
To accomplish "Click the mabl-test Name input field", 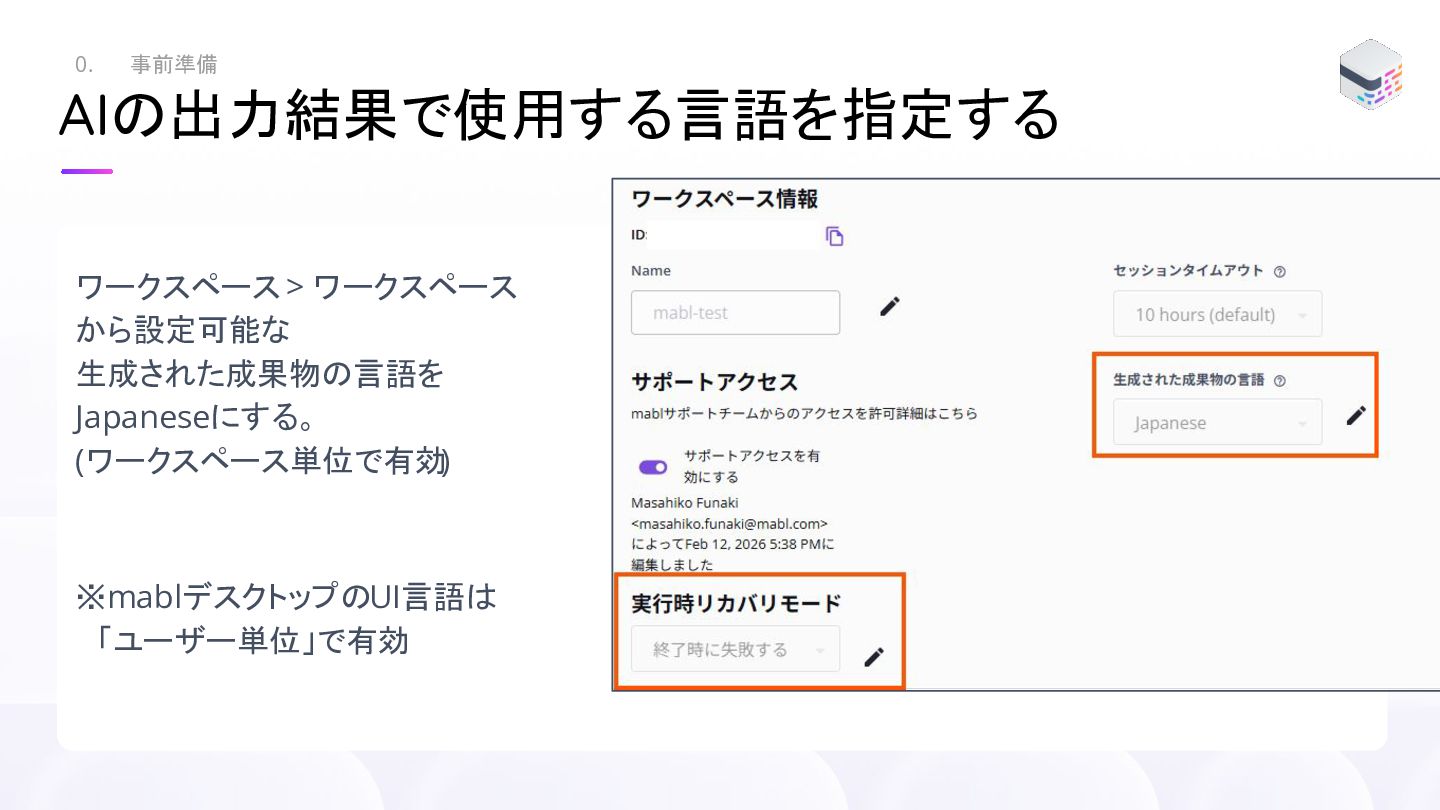I will coord(735,312).
